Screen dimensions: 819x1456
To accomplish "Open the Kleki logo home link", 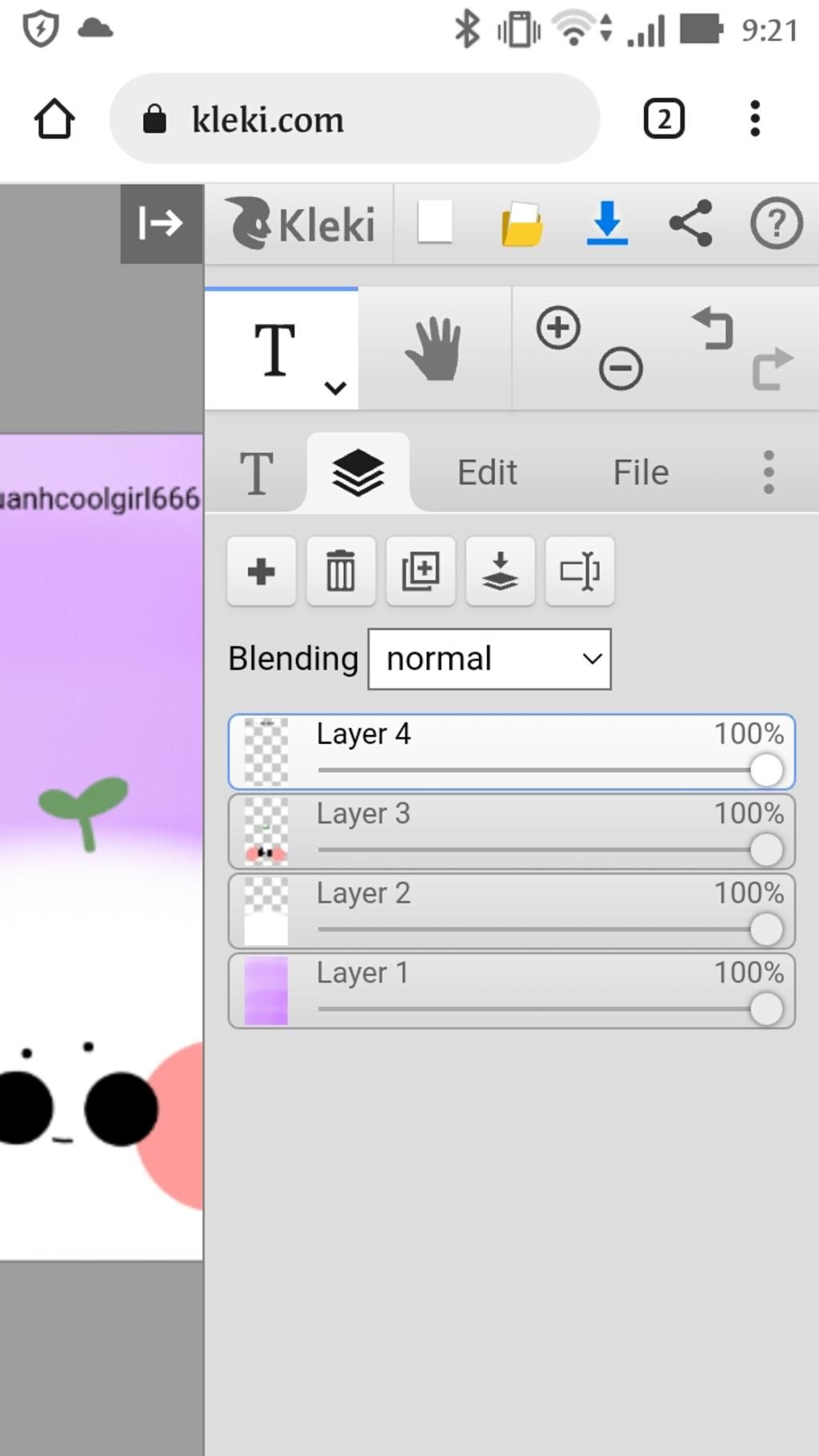I will click(x=300, y=223).
